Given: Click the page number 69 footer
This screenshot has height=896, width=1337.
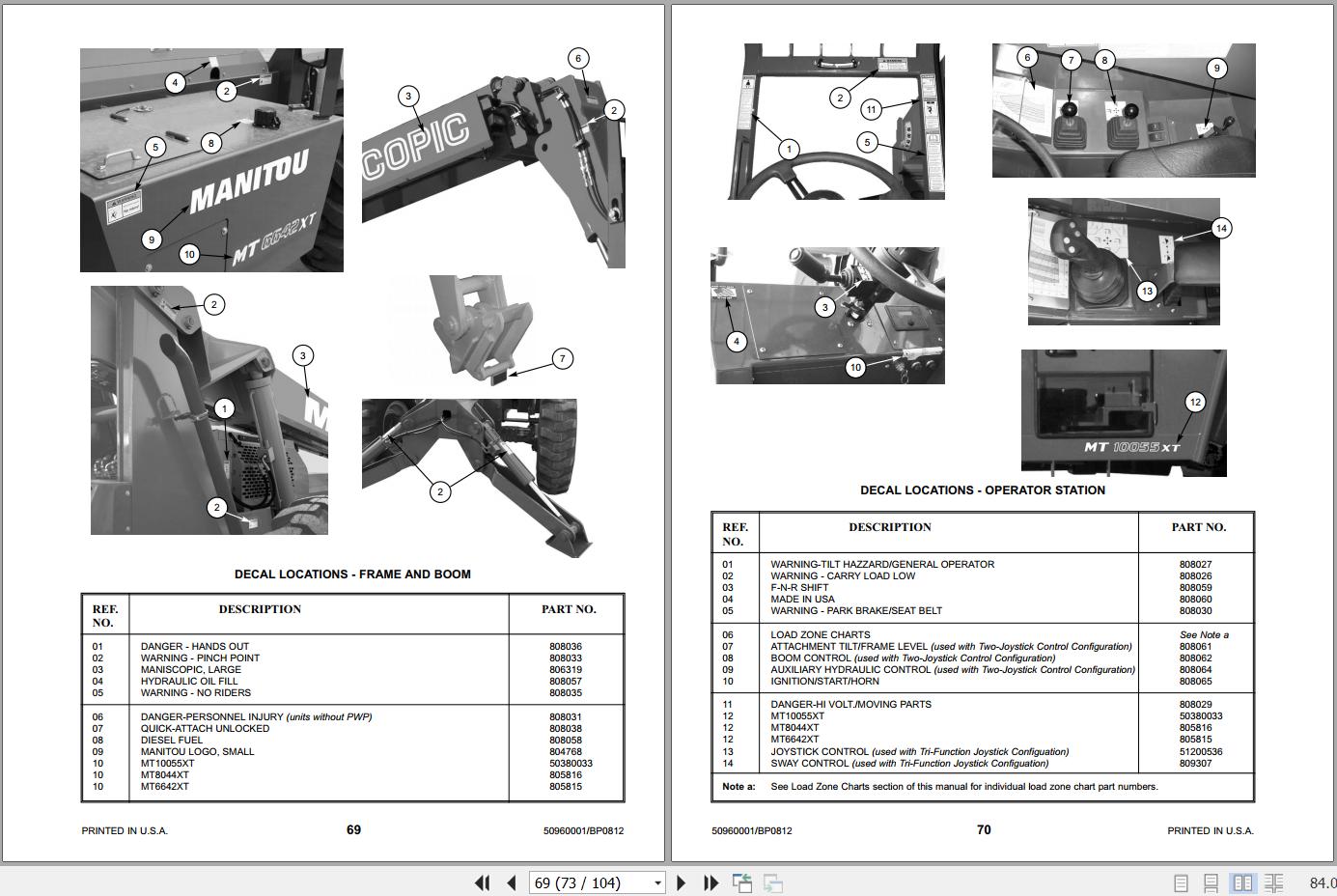Looking at the screenshot, I should pos(353,830).
